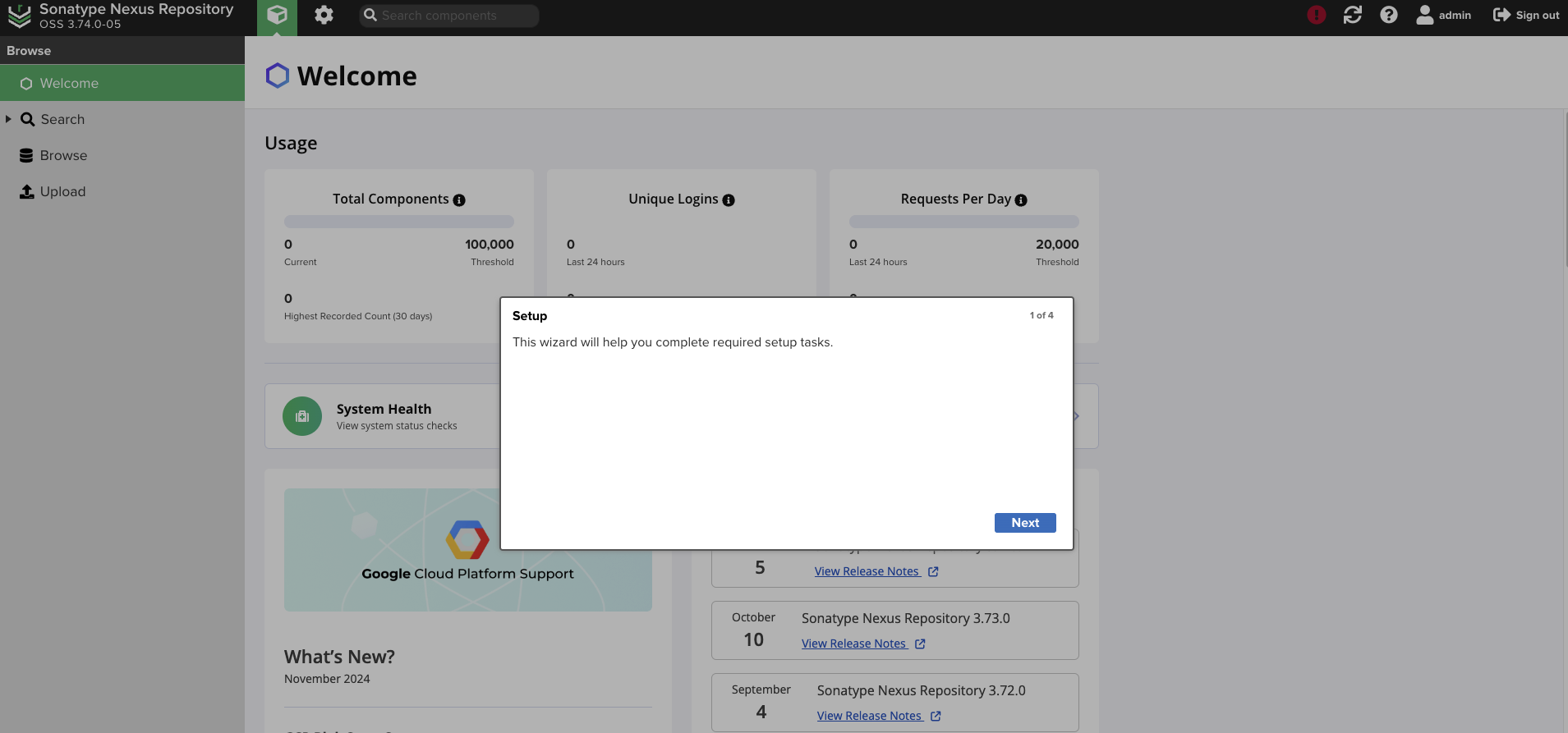Open the Administration gear icon
This screenshot has width=1568, height=733.
(324, 16)
